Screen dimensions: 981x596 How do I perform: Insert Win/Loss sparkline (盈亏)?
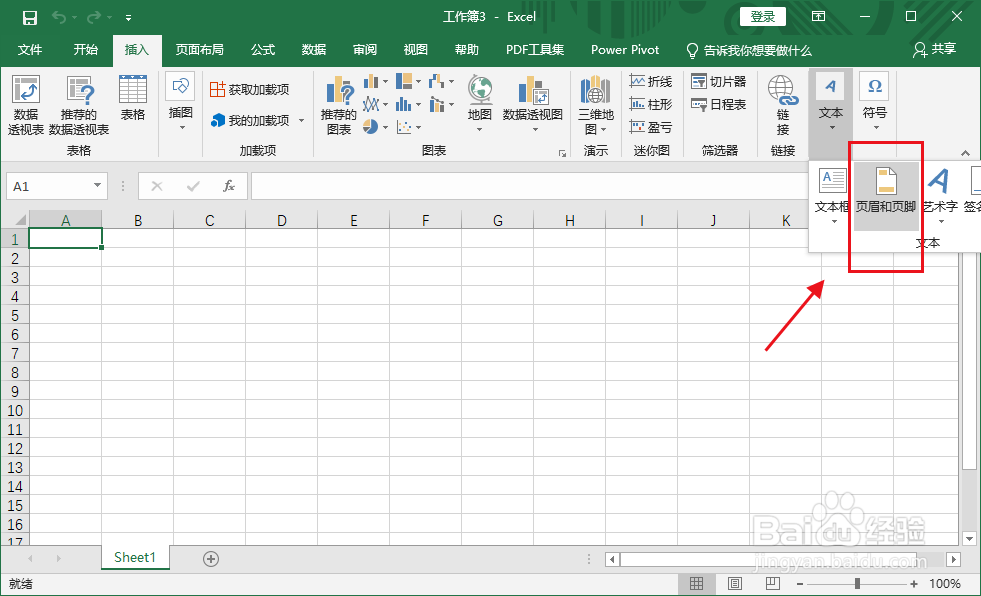651,127
